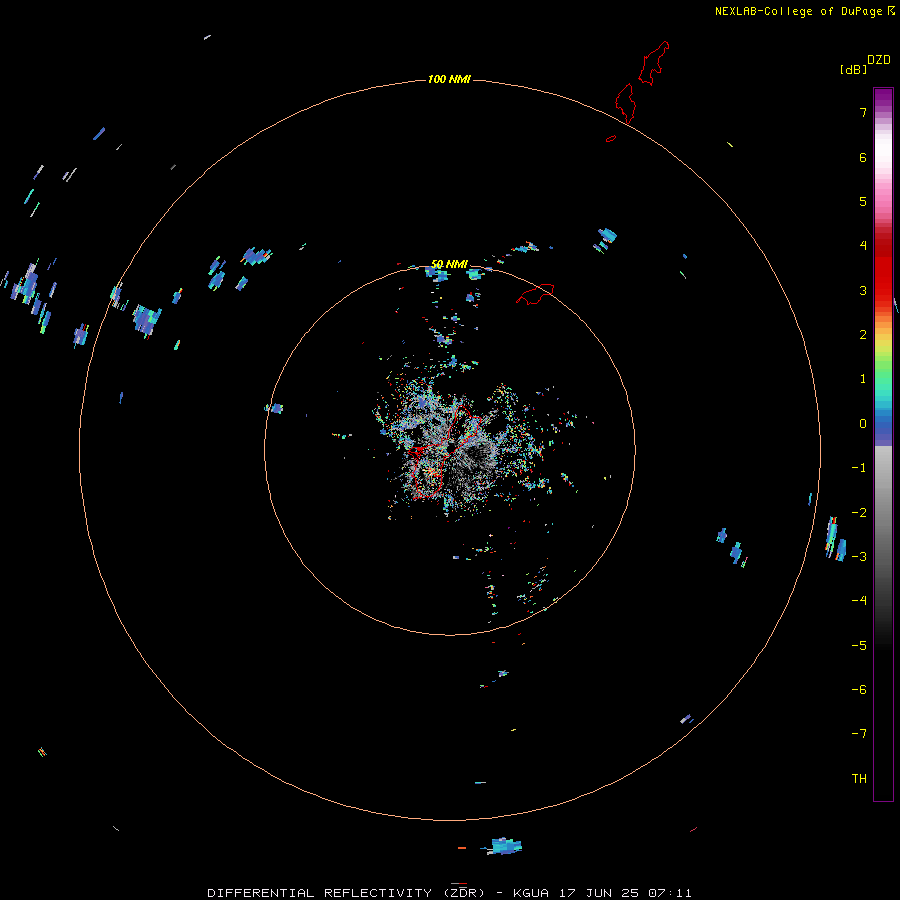Click the northernmost red island outline above 100 NMI ring
Screen dimensions: 900x900
point(654,63)
